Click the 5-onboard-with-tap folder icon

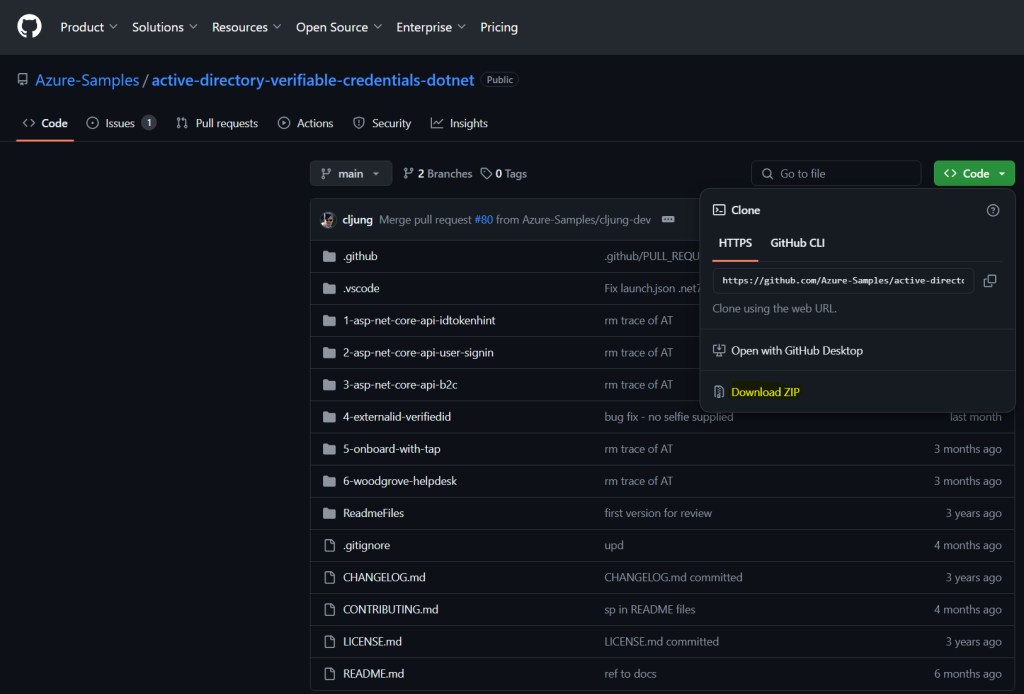[329, 449]
